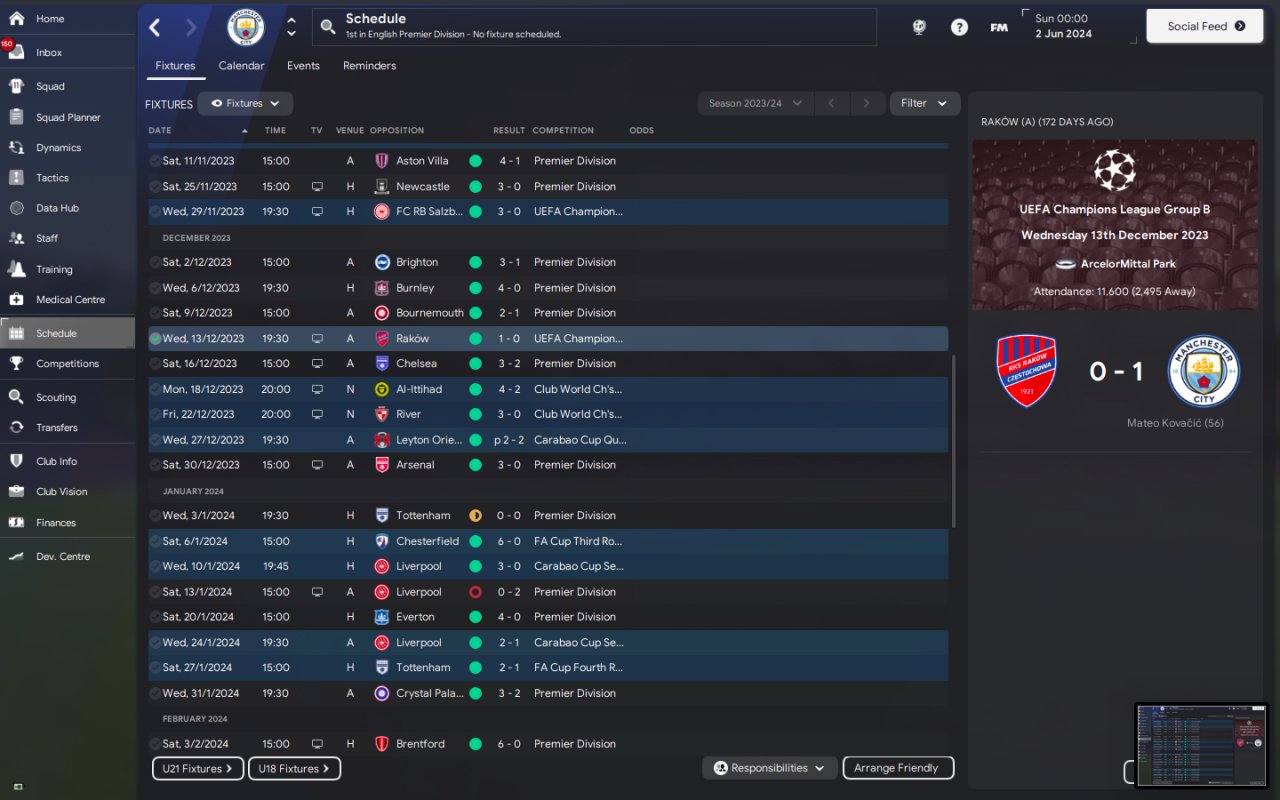Click the Manchester City club badge
The width and height of the screenshot is (1280, 800).
245,27
